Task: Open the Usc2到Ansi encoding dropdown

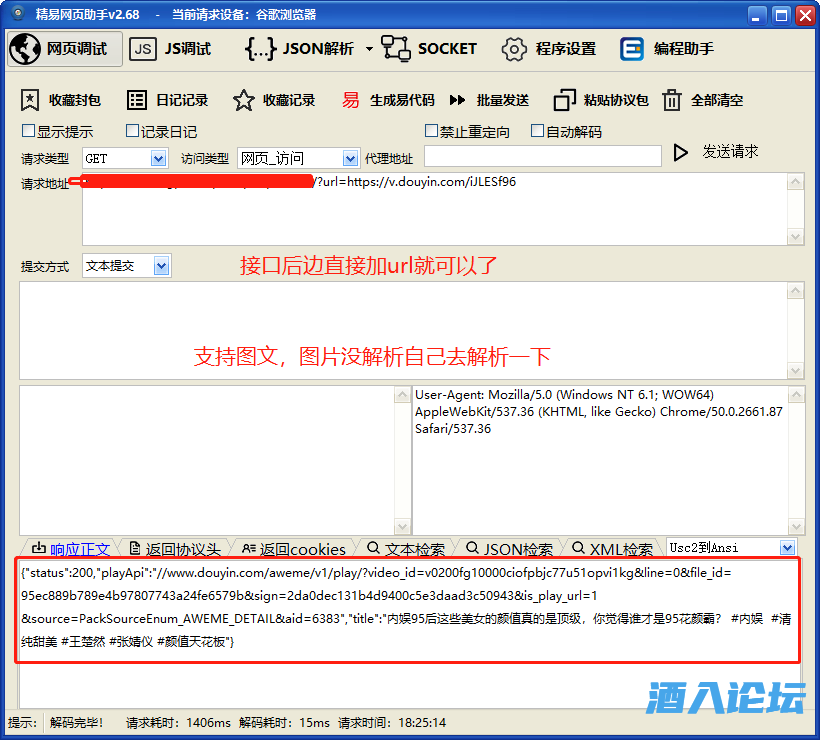Action: pyautogui.click(x=787, y=548)
